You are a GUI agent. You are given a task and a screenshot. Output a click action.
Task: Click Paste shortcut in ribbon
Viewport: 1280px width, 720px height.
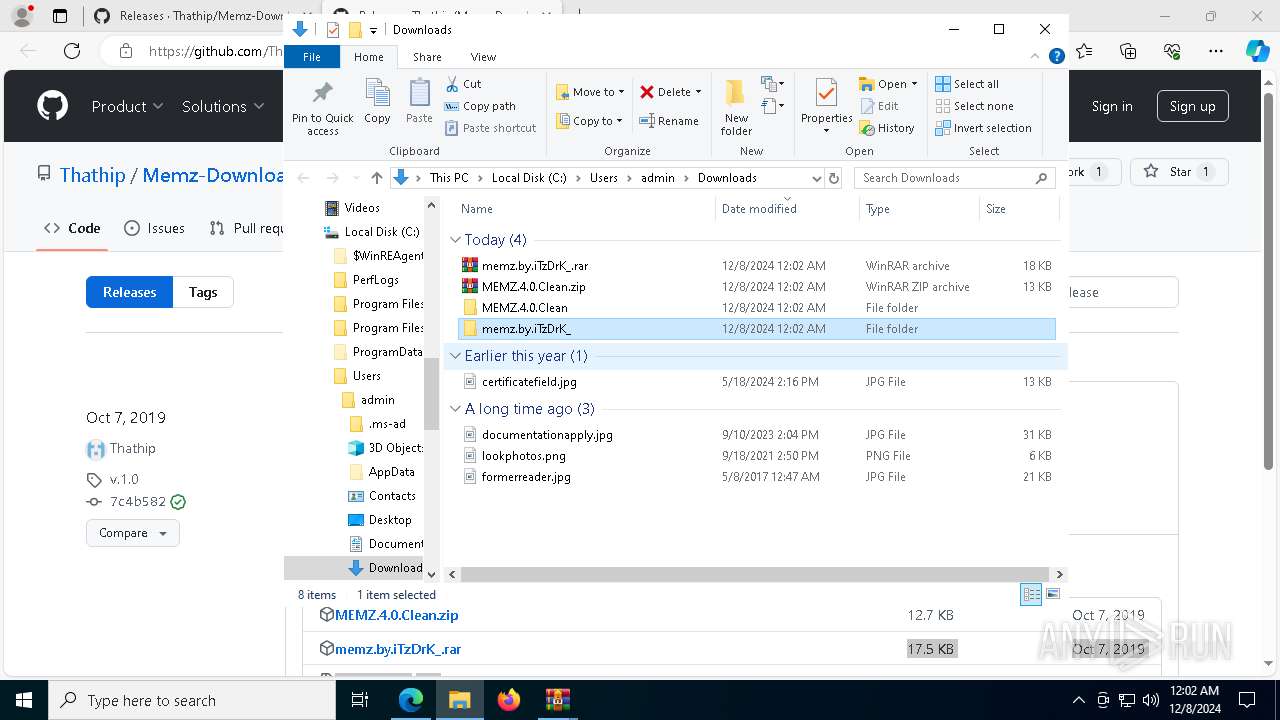point(491,128)
